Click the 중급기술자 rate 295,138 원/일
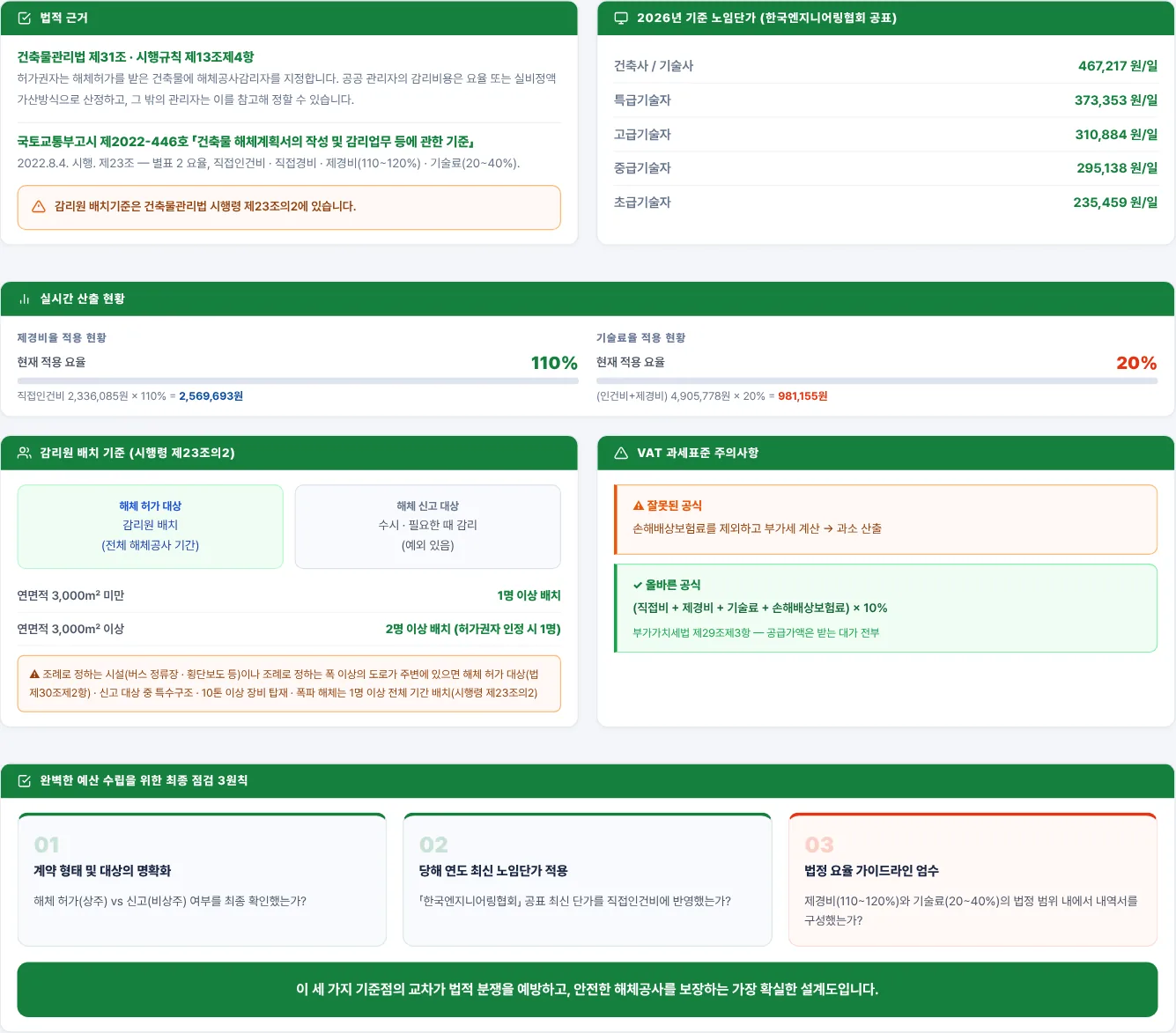1176x1033 pixels. click(x=1117, y=168)
